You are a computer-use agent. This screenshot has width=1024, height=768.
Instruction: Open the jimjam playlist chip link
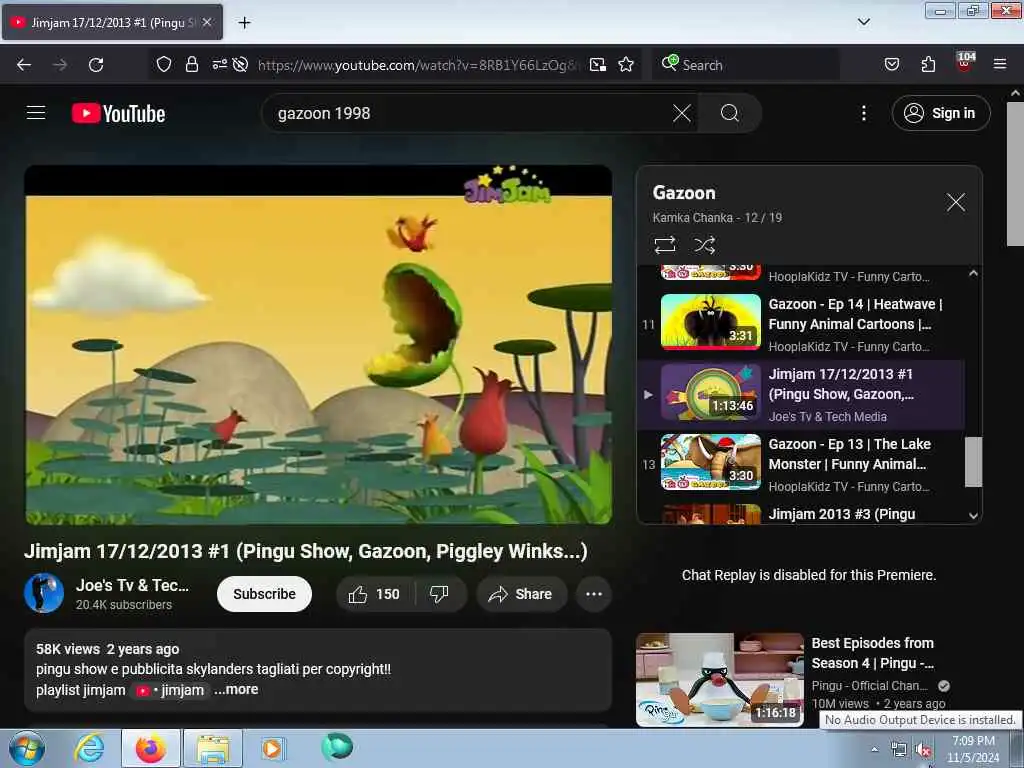pos(170,690)
